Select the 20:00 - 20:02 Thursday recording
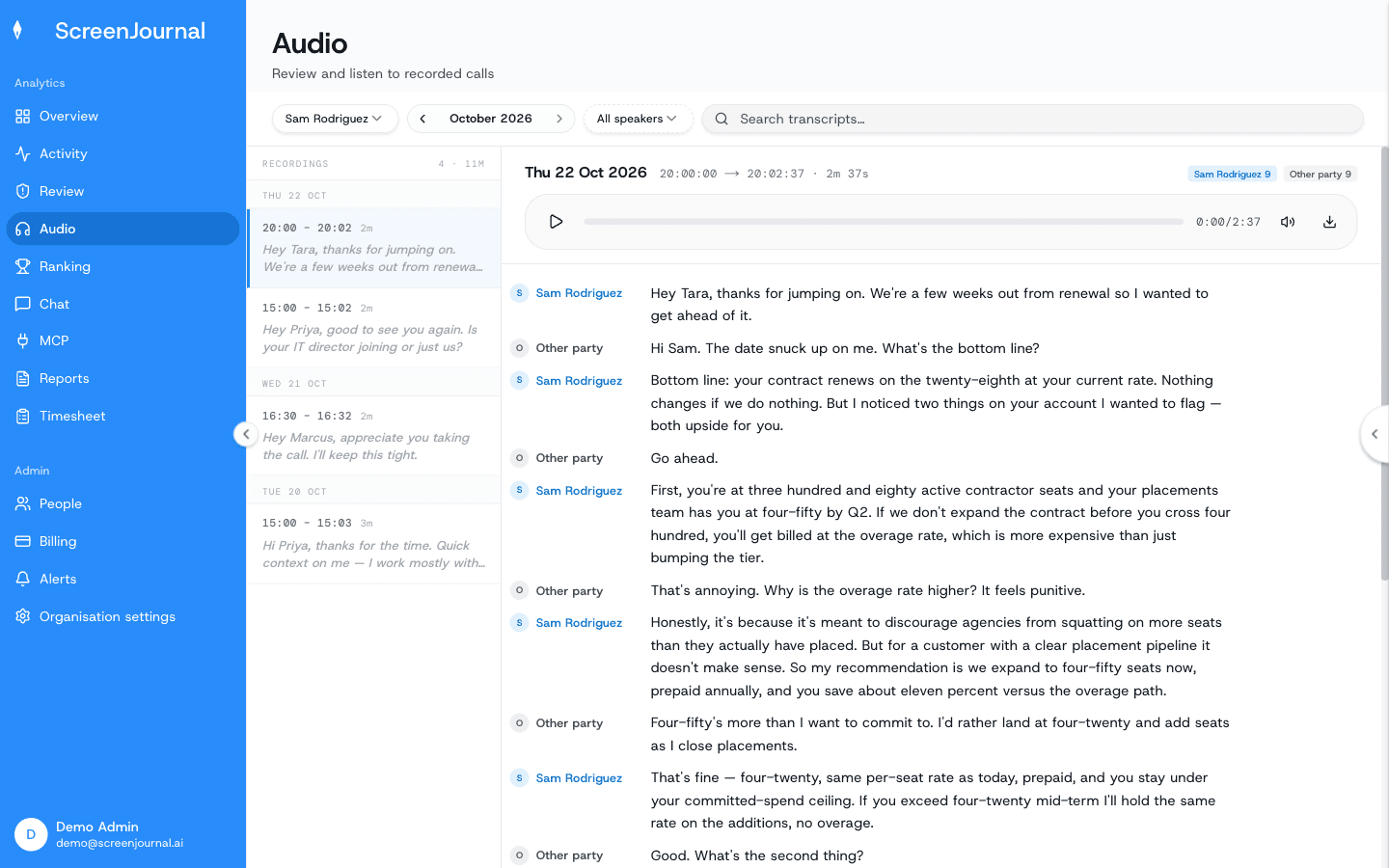This screenshot has height=868, width=1389. pyautogui.click(x=374, y=248)
